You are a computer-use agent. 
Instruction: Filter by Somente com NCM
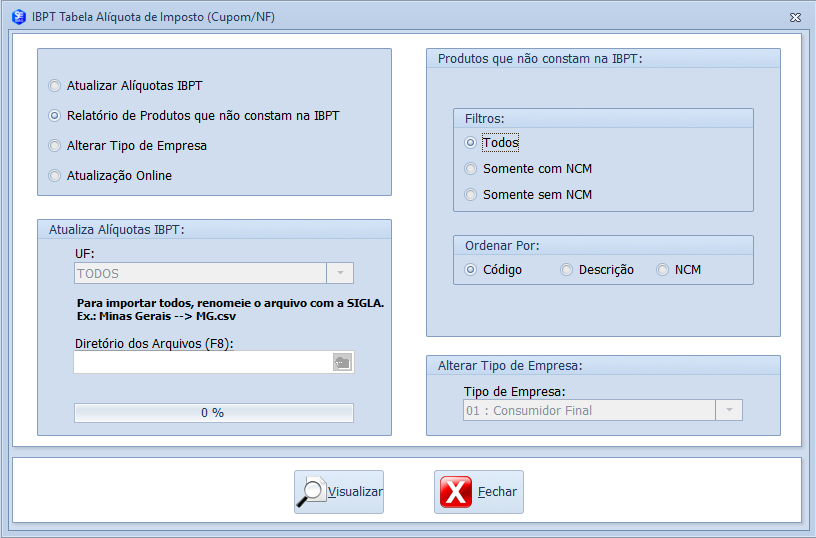[471, 169]
